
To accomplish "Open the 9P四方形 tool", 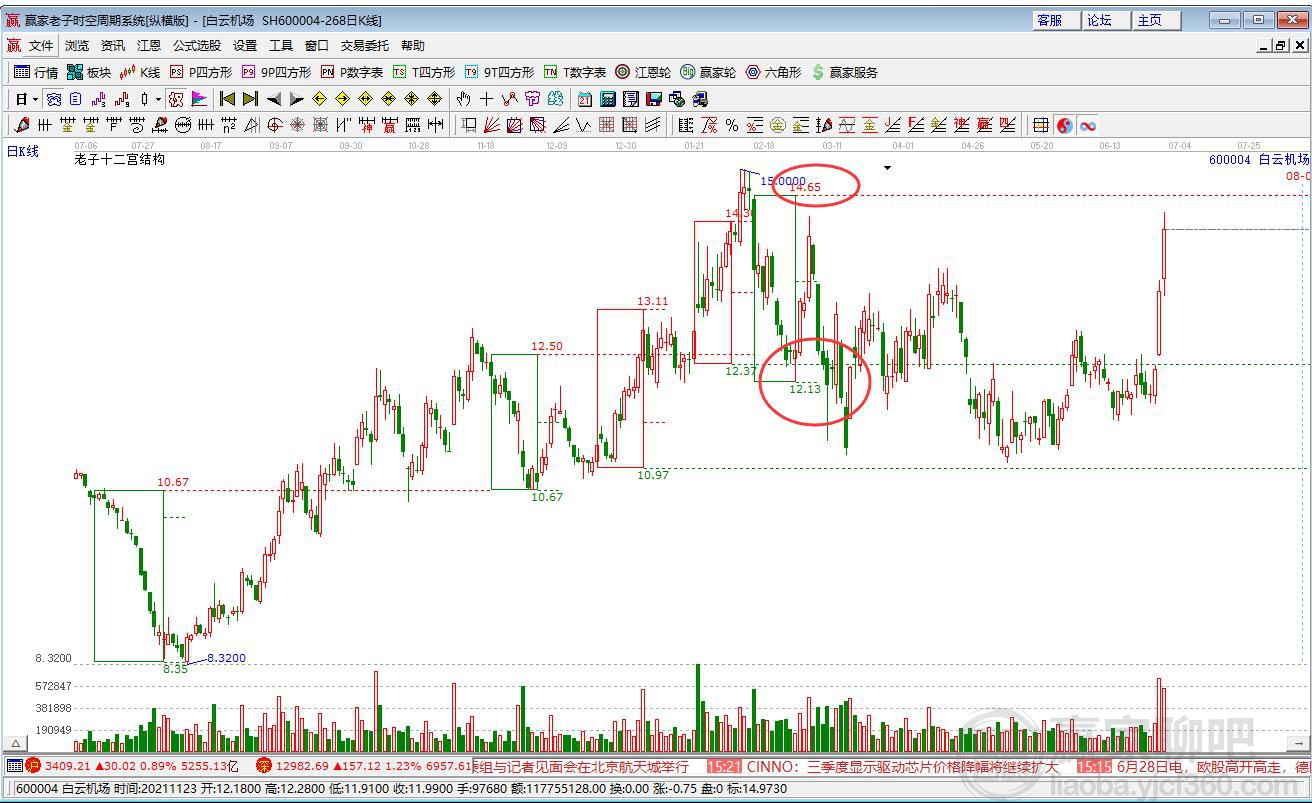I will point(276,72).
